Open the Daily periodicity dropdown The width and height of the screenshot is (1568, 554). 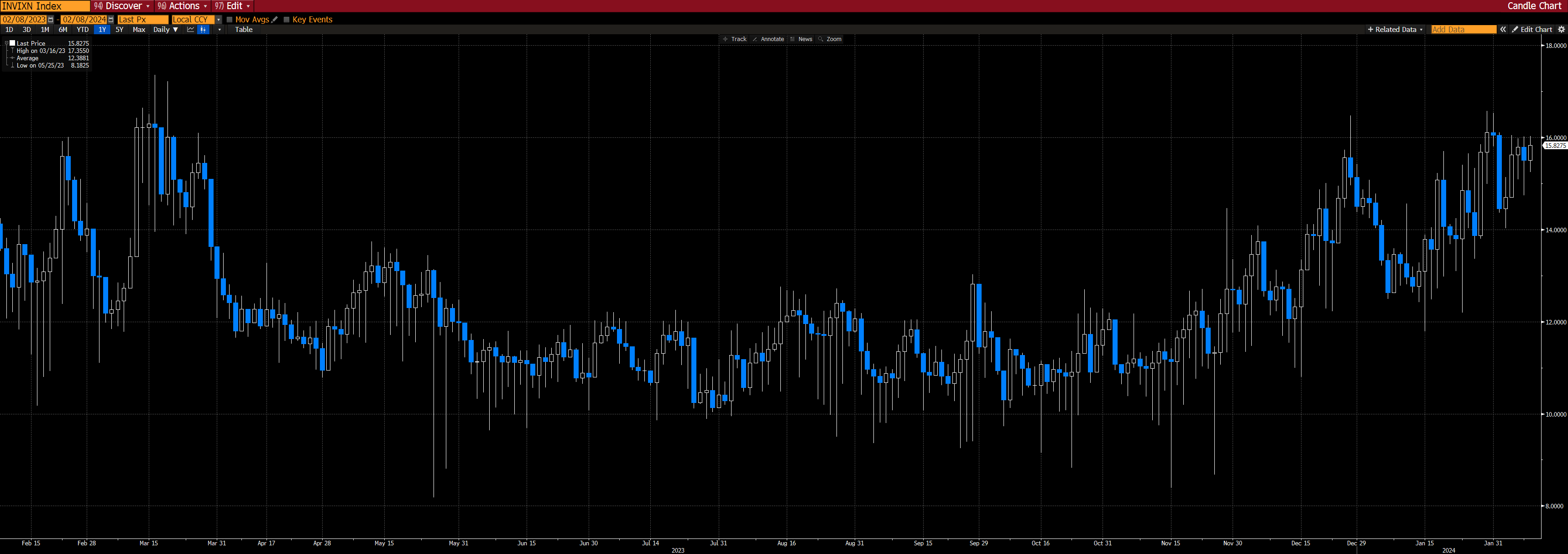click(x=166, y=29)
